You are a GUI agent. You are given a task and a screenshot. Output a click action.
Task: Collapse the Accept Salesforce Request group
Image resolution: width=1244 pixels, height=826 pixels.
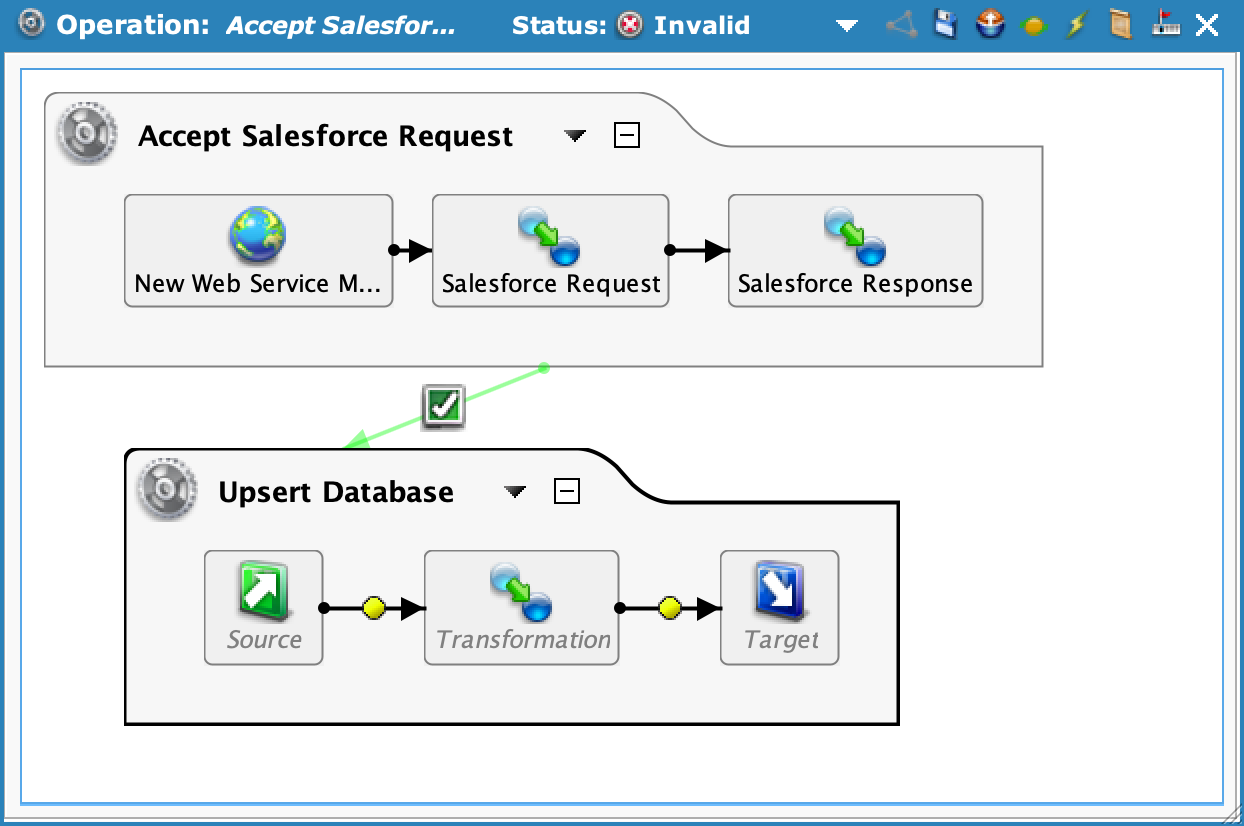(627, 134)
